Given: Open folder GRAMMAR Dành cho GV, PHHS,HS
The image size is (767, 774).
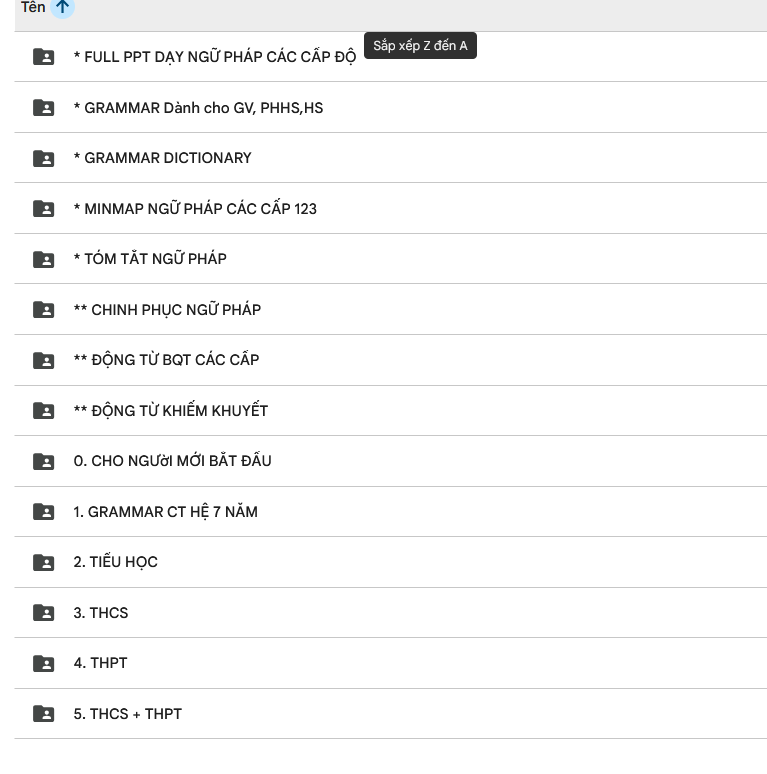Looking at the screenshot, I should [x=198, y=108].
